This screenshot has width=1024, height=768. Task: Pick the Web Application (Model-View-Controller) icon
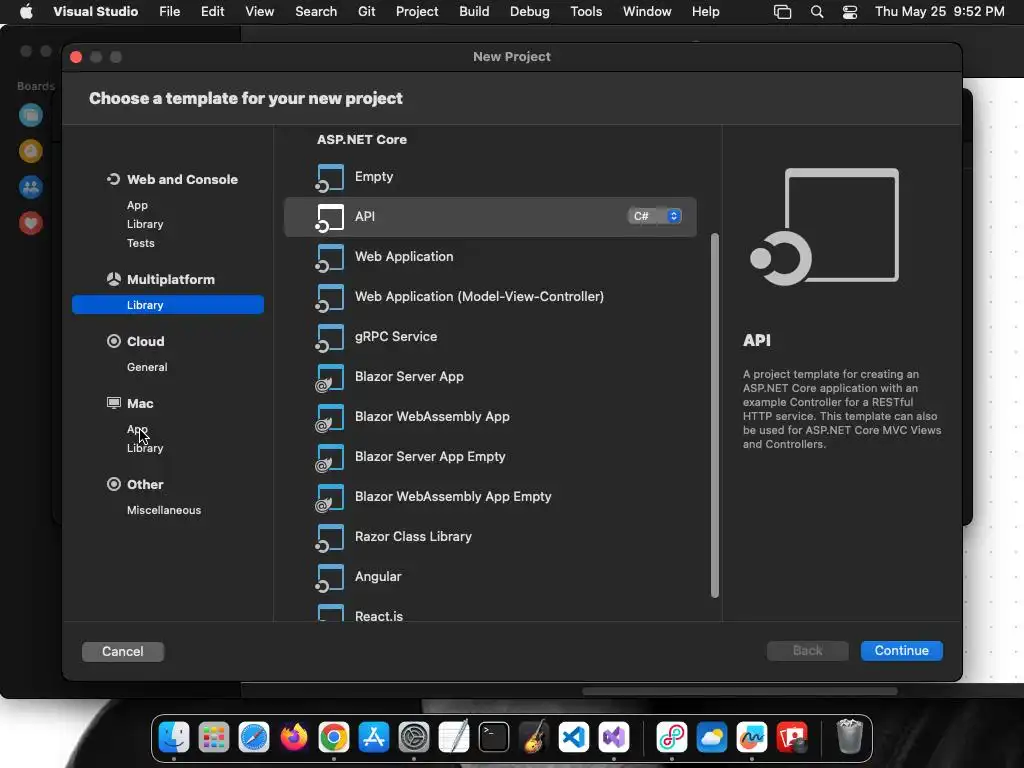(x=330, y=297)
